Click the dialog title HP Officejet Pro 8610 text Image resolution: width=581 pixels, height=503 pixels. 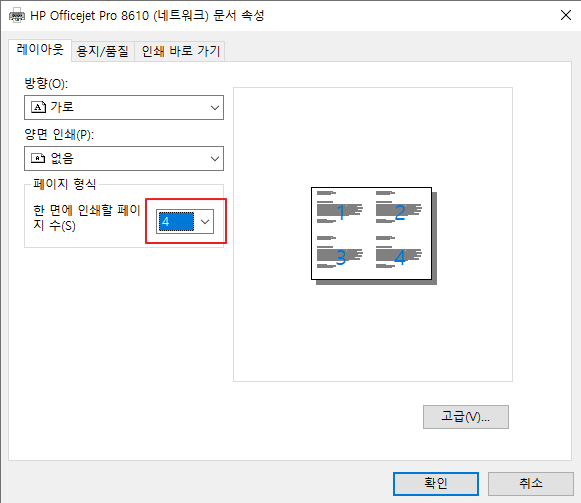pos(147,16)
